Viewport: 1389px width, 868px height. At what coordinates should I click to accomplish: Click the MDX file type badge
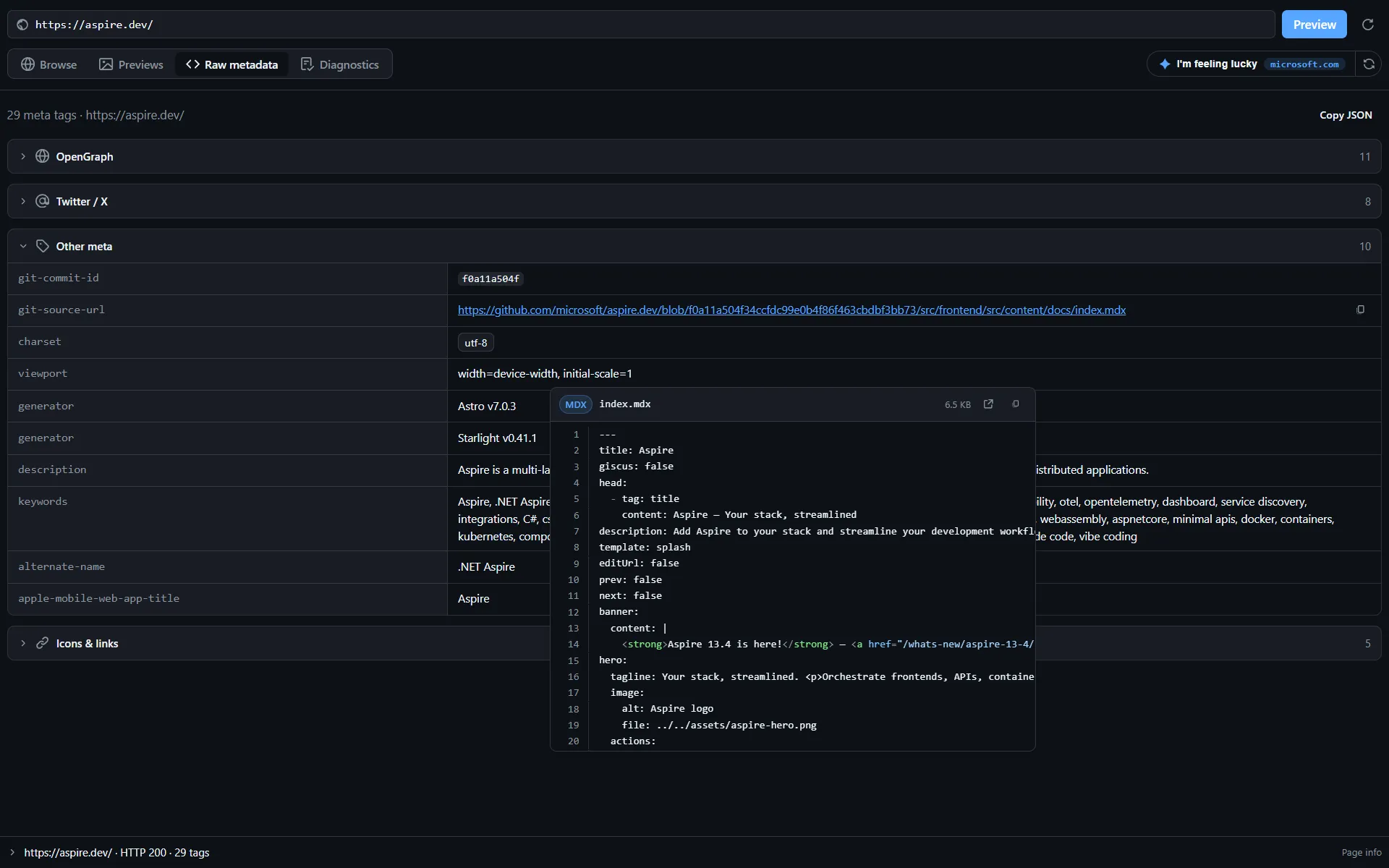click(x=575, y=404)
